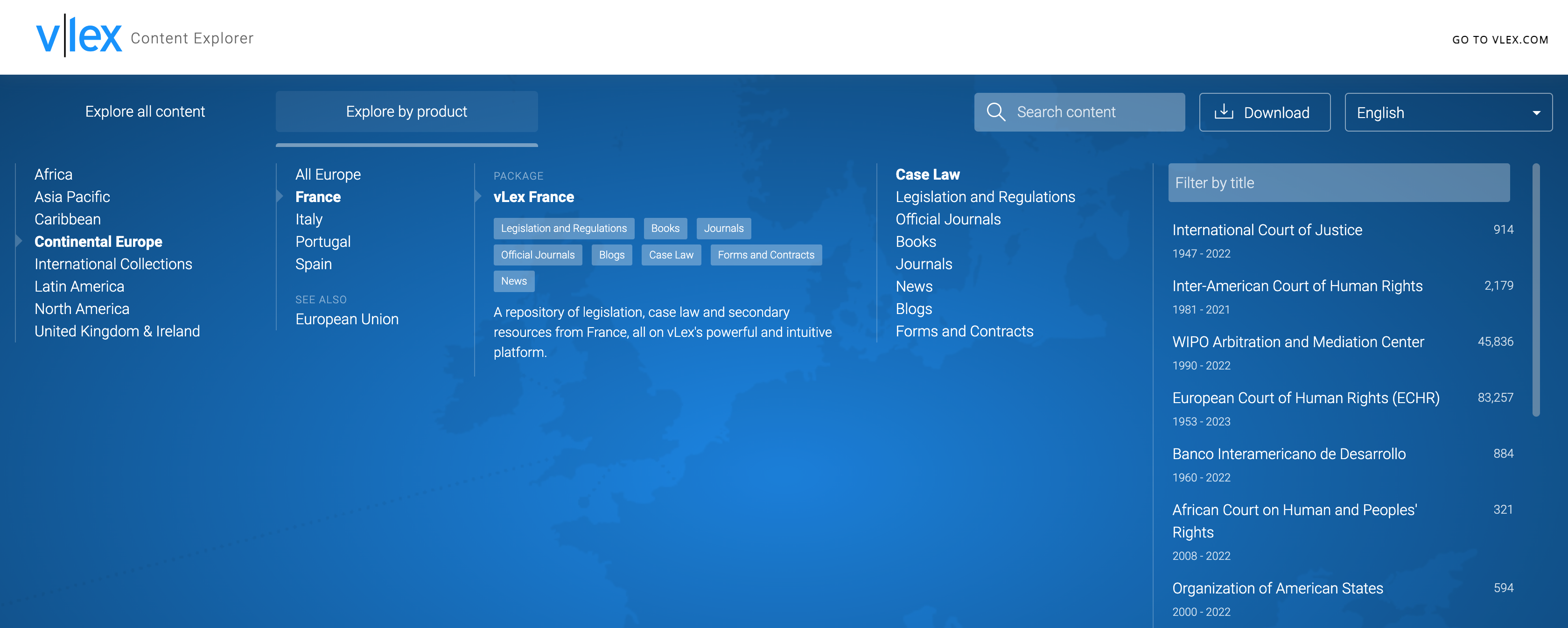1568x628 pixels.
Task: Open Inter-American Court of Human Rights
Action: [1297, 286]
